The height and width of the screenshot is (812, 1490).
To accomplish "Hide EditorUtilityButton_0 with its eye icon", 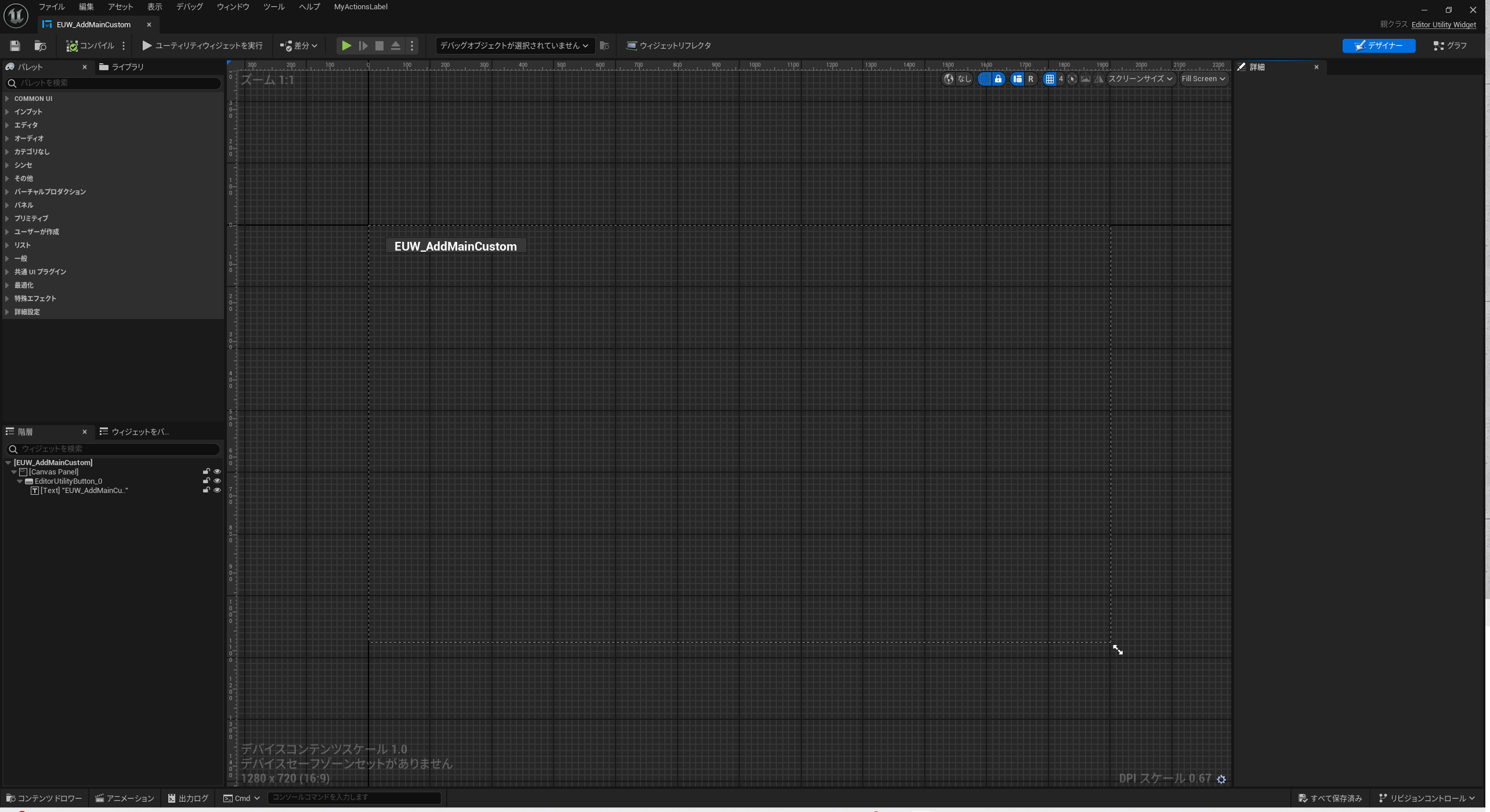I will tap(217, 481).
